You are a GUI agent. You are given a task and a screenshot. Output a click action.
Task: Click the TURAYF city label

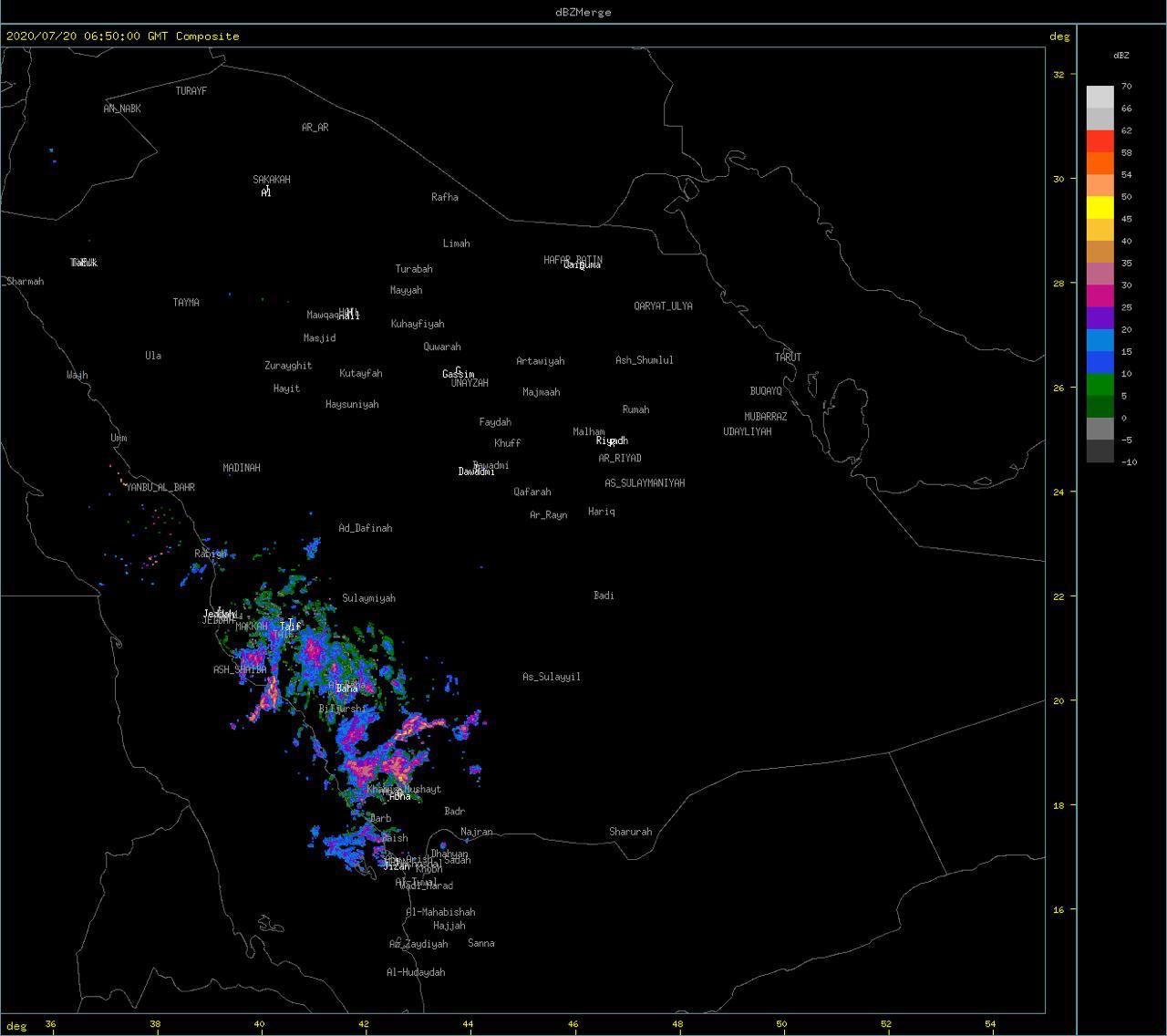tap(191, 91)
